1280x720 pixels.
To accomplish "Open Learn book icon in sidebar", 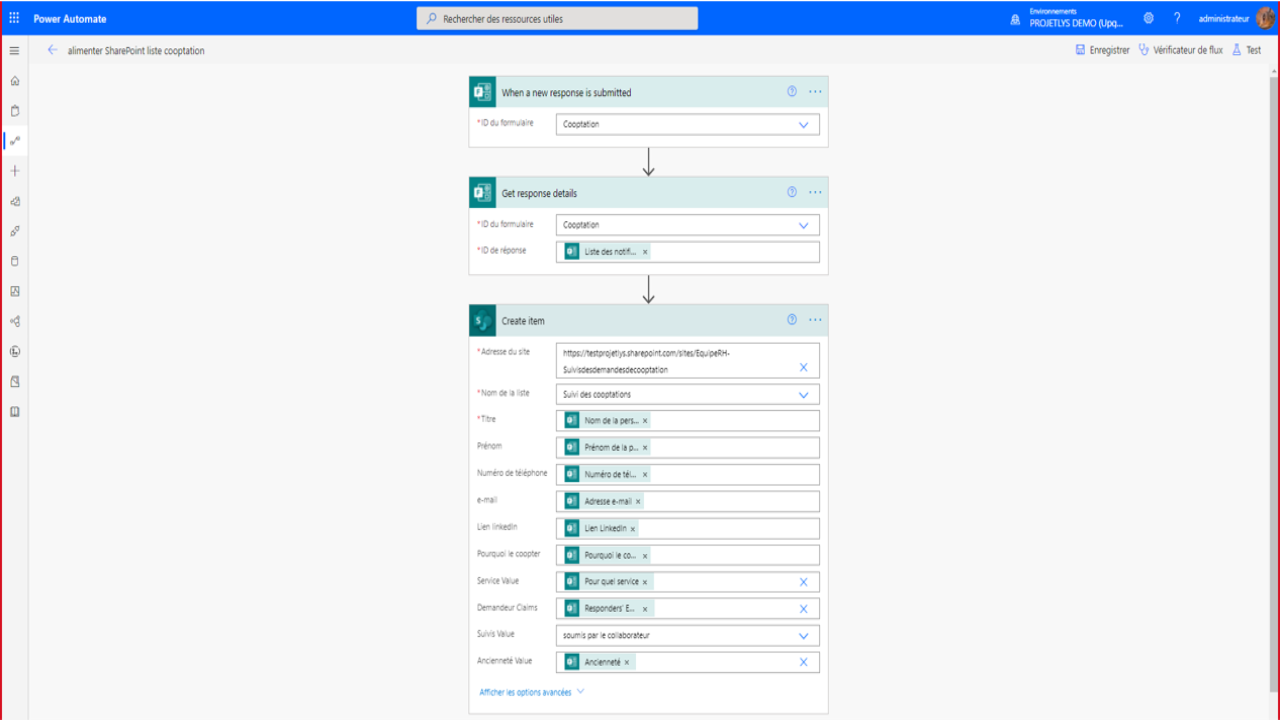I will (14, 411).
